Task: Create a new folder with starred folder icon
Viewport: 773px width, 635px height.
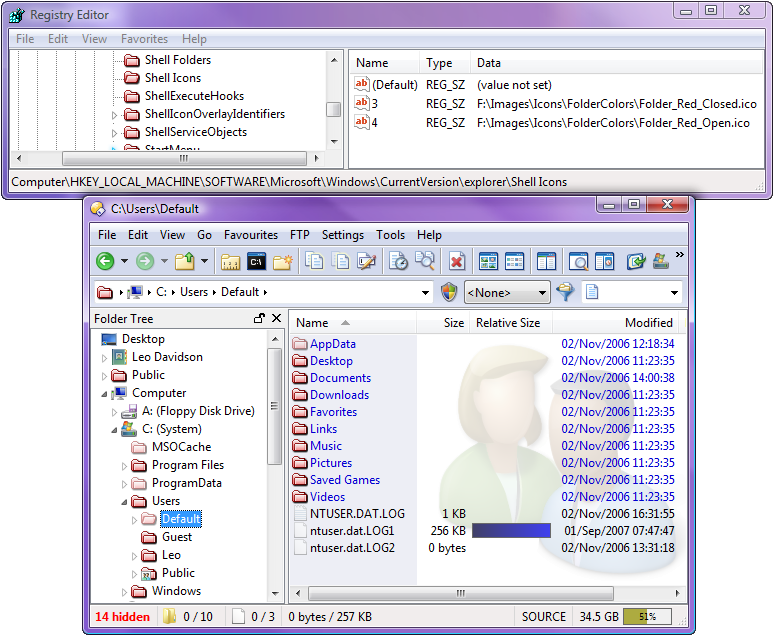Action: pyautogui.click(x=282, y=262)
